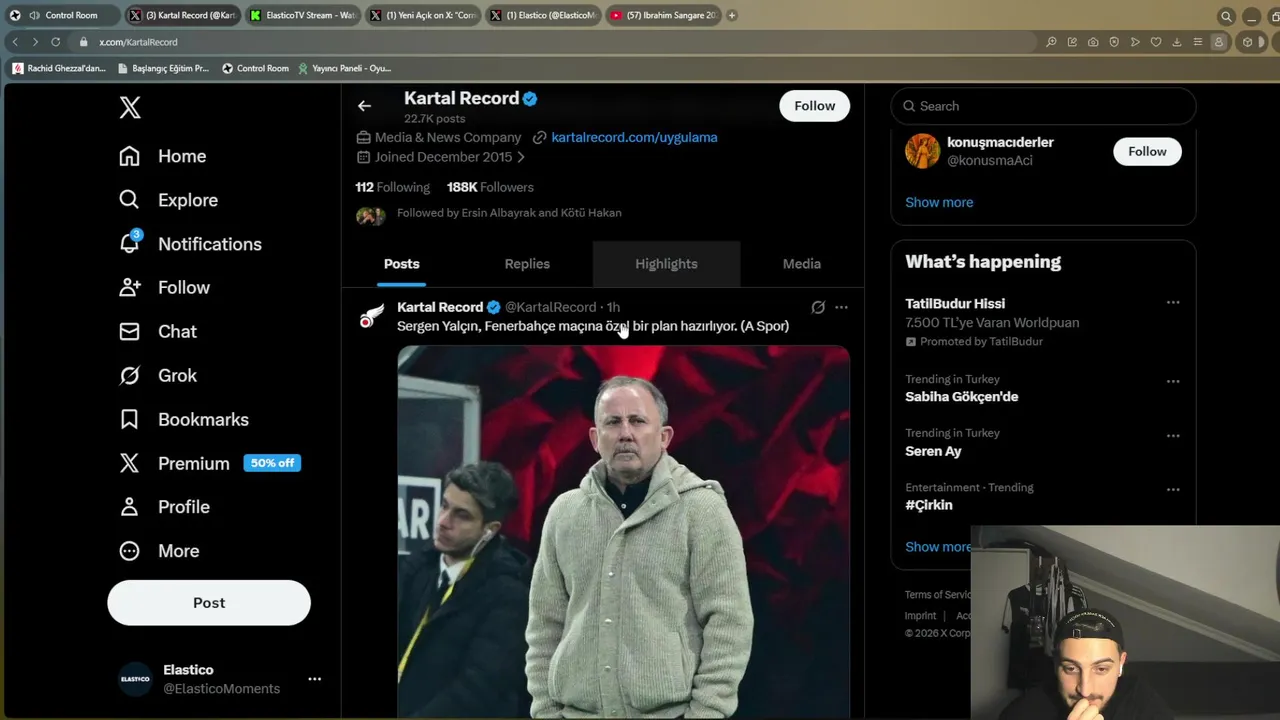Switch to the Control Room browser tab
The height and width of the screenshot is (720, 1280).
62,15
